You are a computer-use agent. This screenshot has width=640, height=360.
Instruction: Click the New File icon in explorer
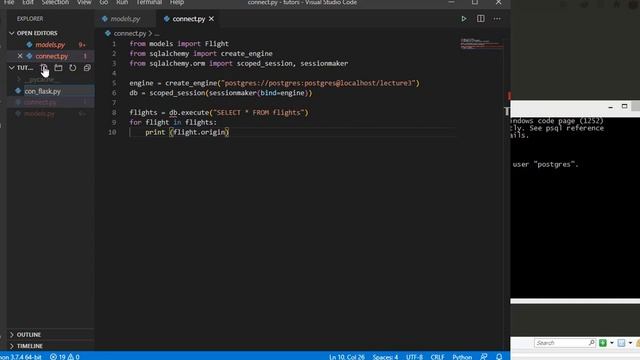44,68
